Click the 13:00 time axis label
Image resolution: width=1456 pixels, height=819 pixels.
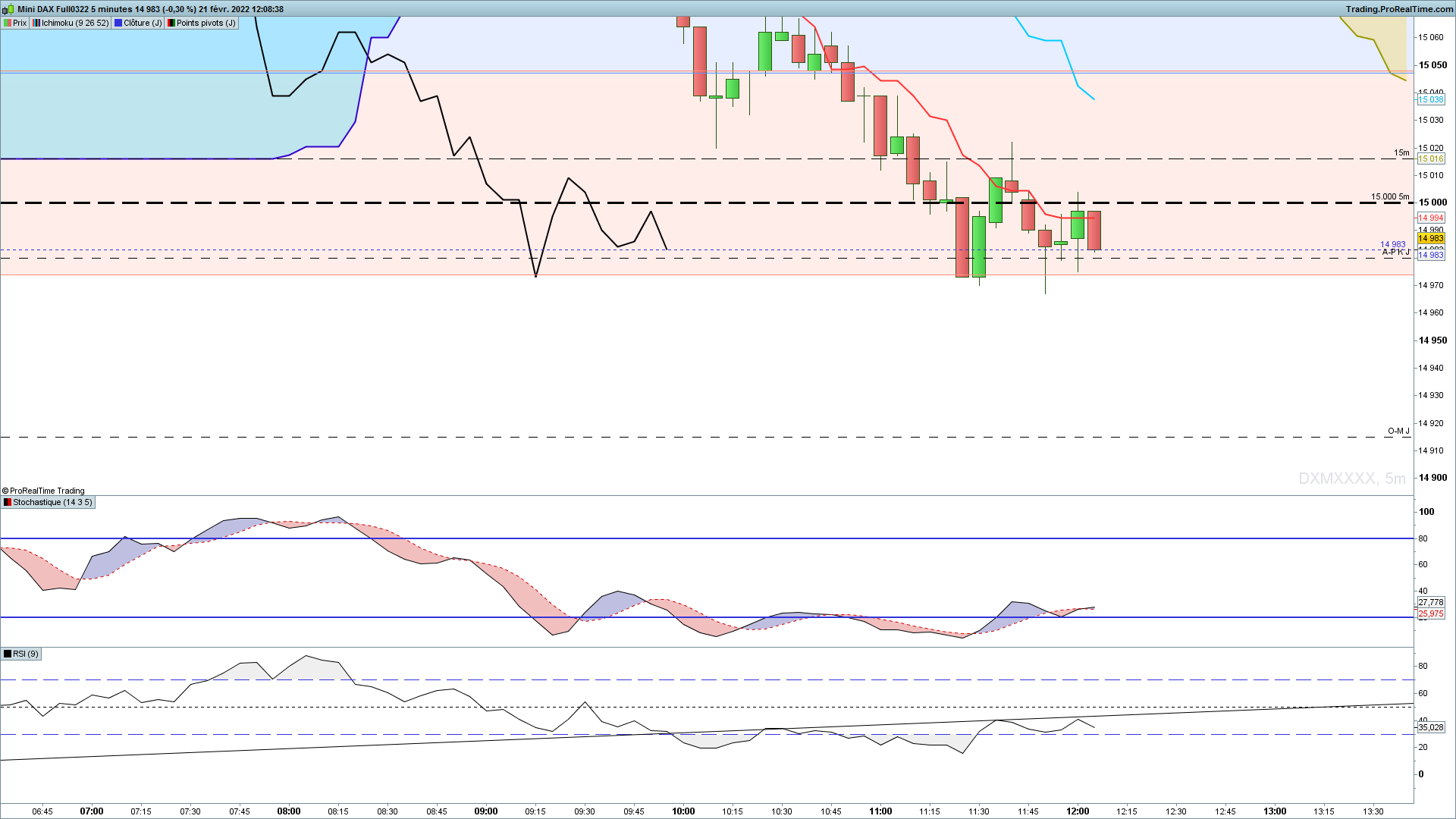click(x=1275, y=811)
